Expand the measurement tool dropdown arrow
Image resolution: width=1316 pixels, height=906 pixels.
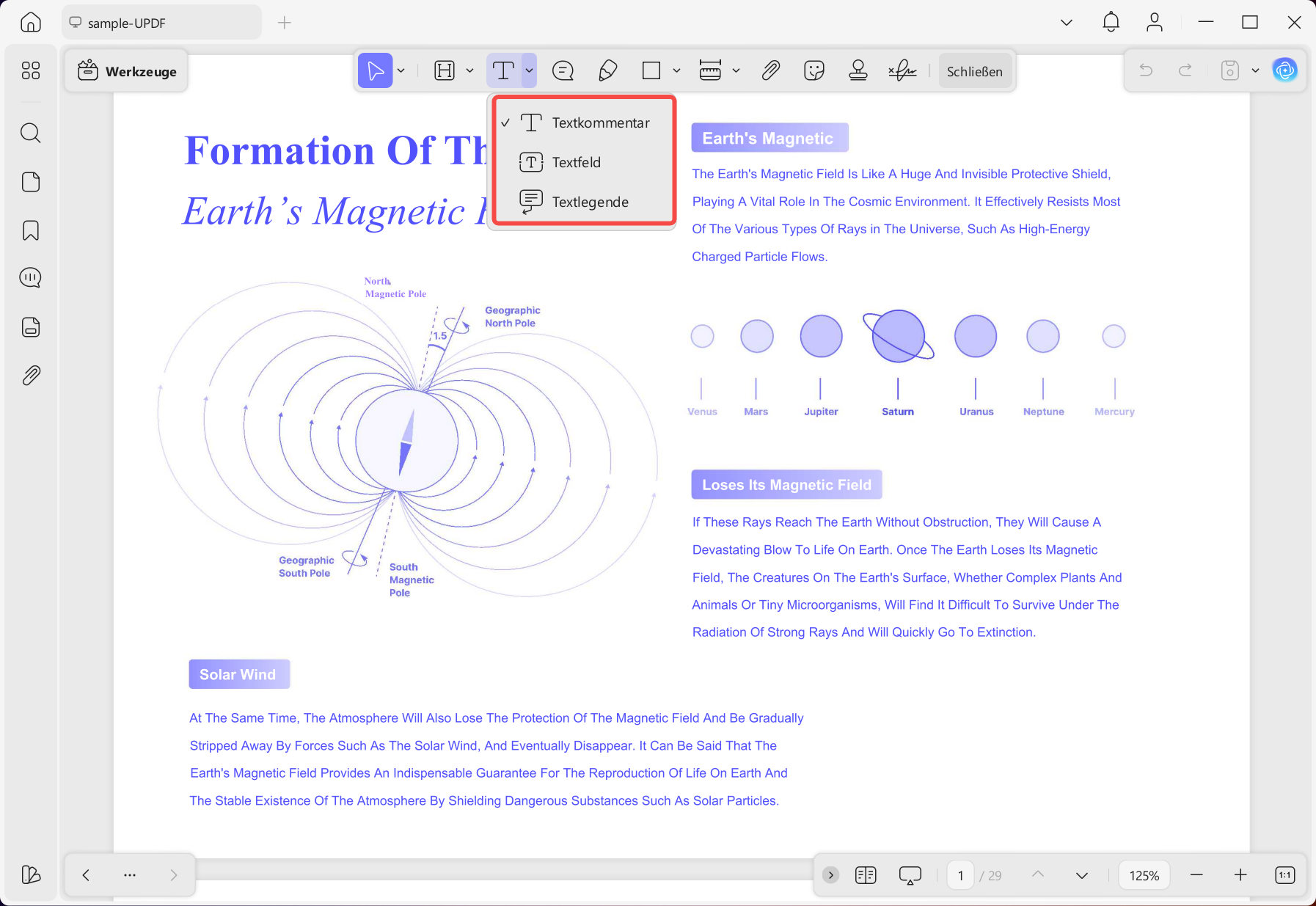736,70
